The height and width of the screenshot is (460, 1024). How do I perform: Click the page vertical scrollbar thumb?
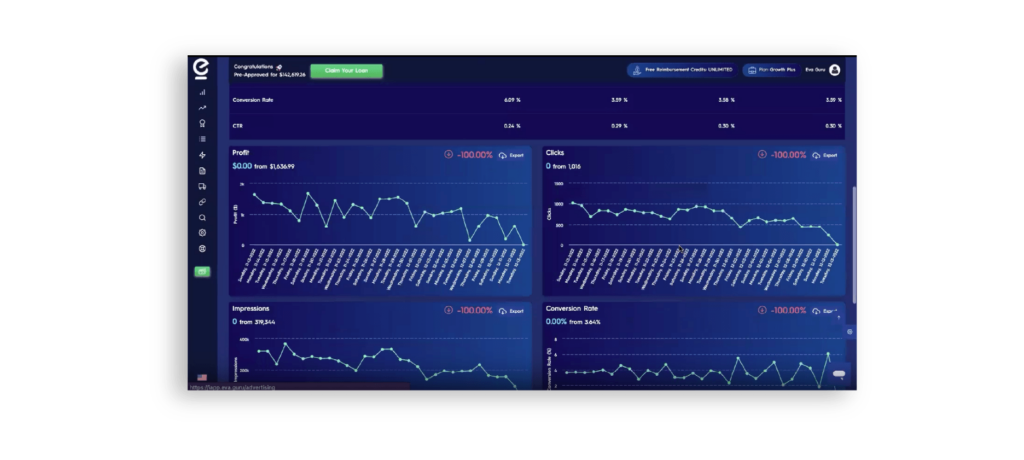click(x=853, y=243)
